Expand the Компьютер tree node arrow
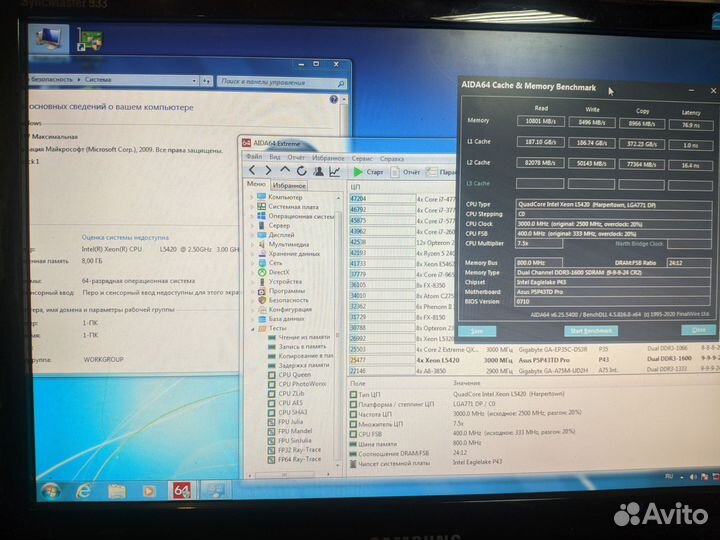This screenshot has width=720, height=540. [252, 197]
